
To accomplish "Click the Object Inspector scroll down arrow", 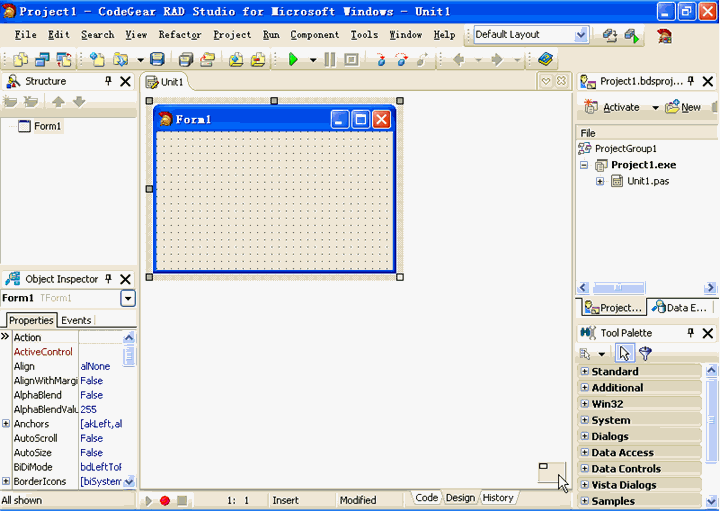I will coord(129,481).
